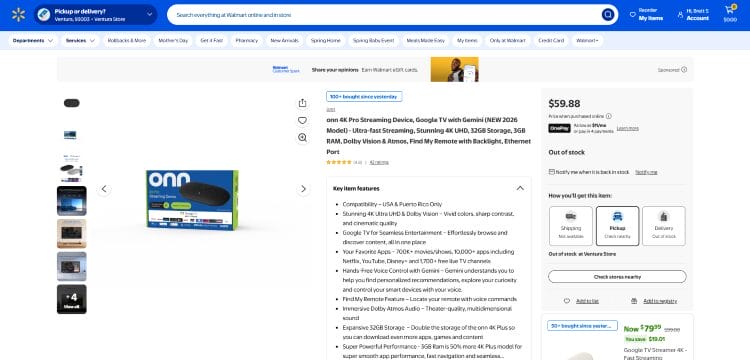Add product to favorites heart icon
The width and height of the screenshot is (750, 360).
coord(302,120)
